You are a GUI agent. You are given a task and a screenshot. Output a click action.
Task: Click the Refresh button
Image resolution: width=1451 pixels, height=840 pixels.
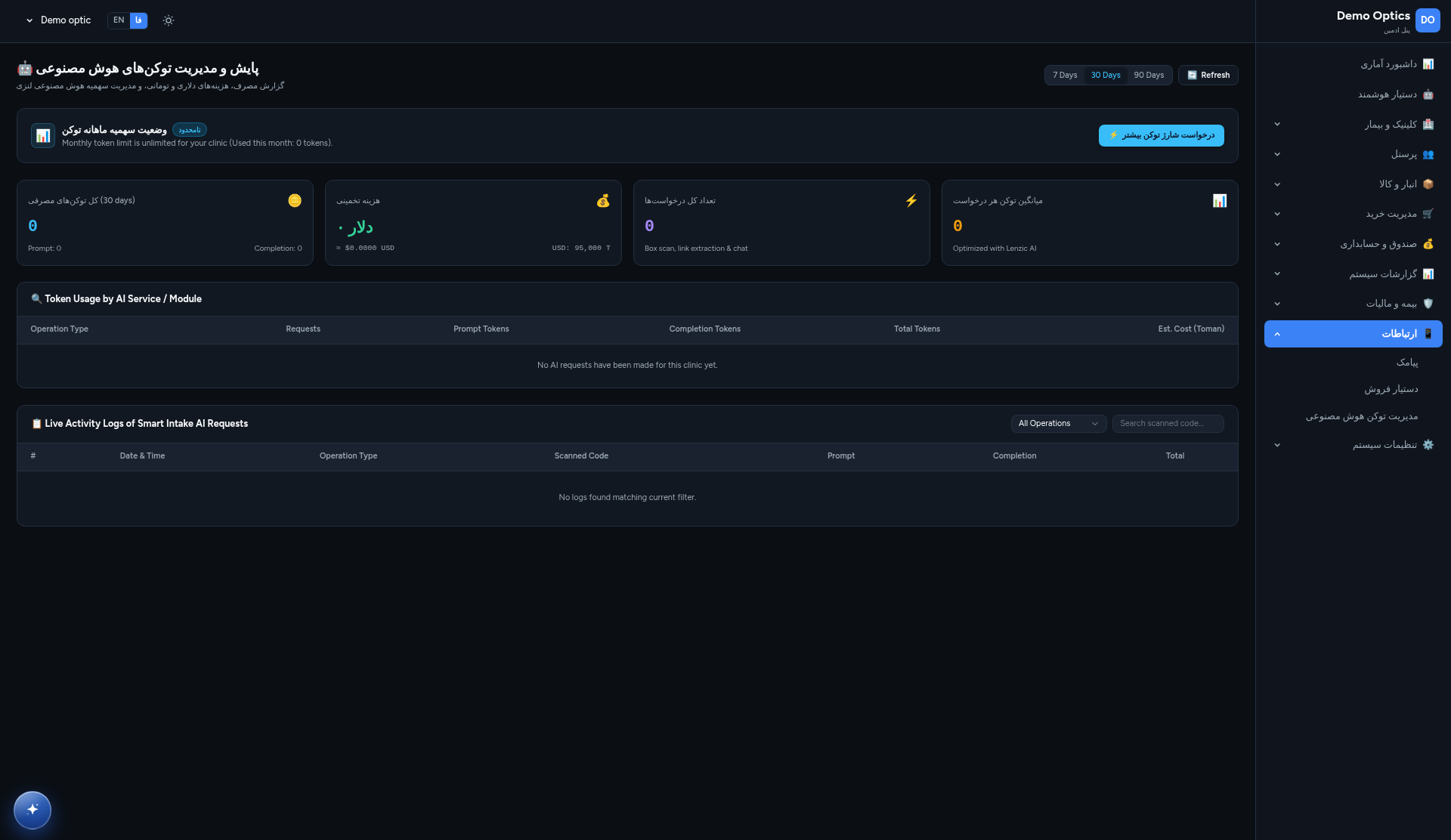(1208, 75)
